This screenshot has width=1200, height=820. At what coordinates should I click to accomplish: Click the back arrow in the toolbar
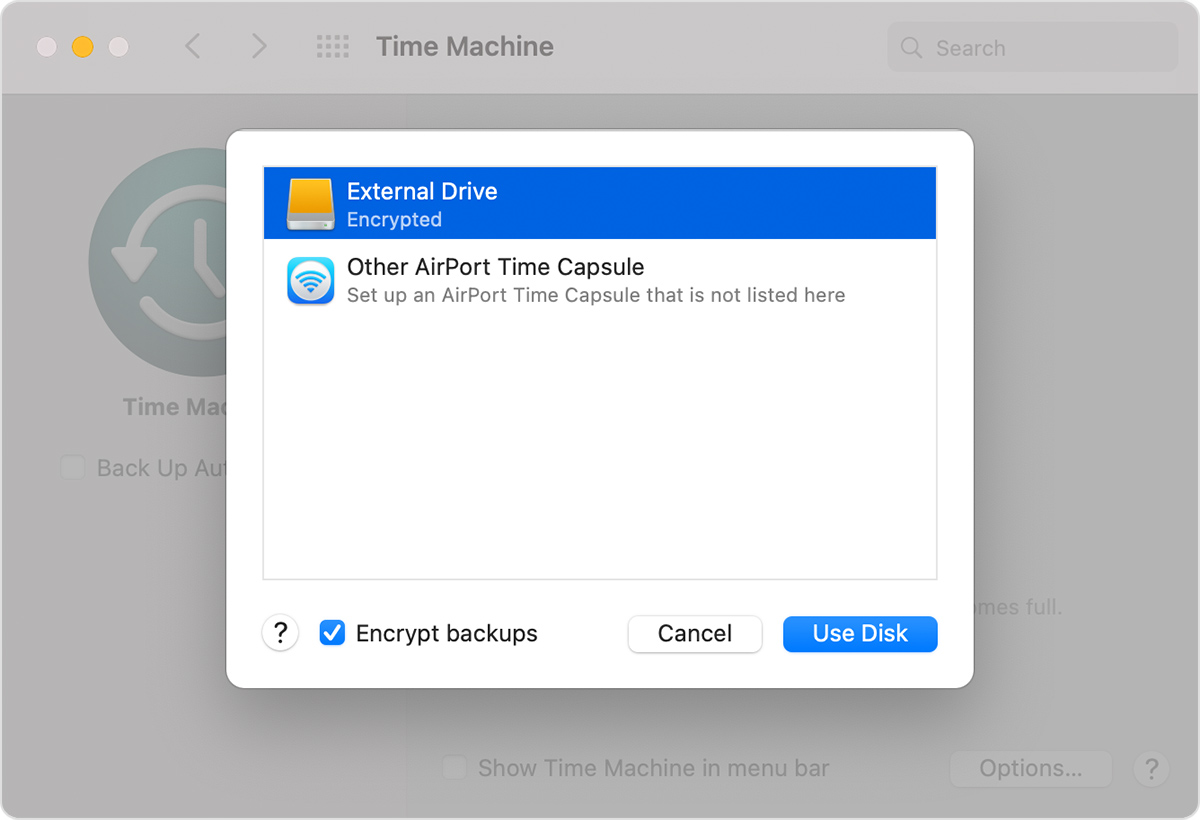click(193, 46)
